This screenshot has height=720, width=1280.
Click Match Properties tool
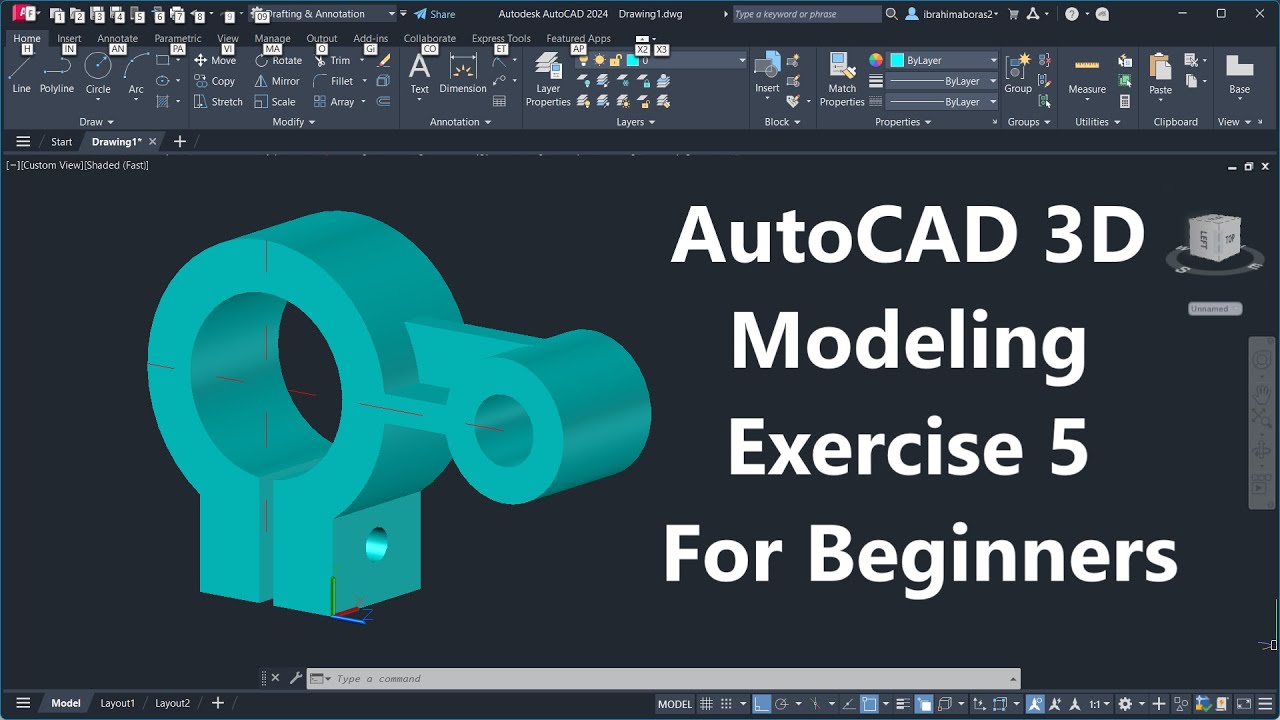pos(842,80)
